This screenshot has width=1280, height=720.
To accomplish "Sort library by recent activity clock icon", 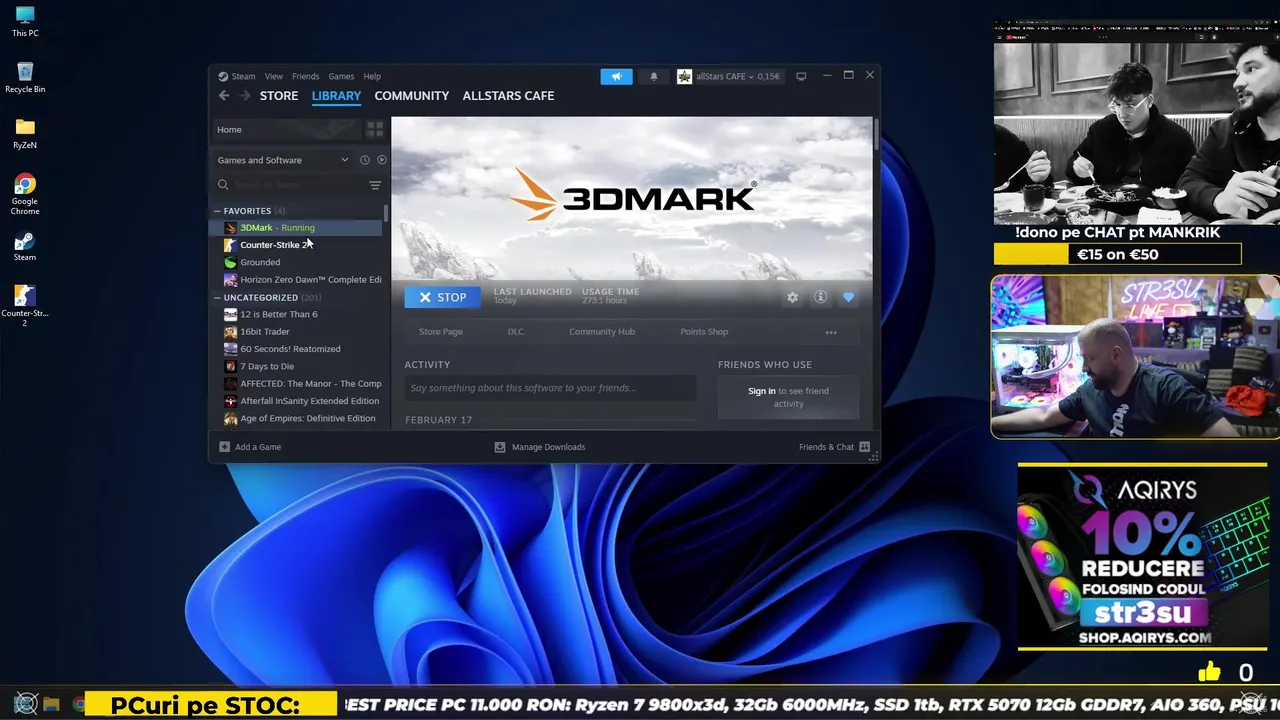I will point(365,160).
